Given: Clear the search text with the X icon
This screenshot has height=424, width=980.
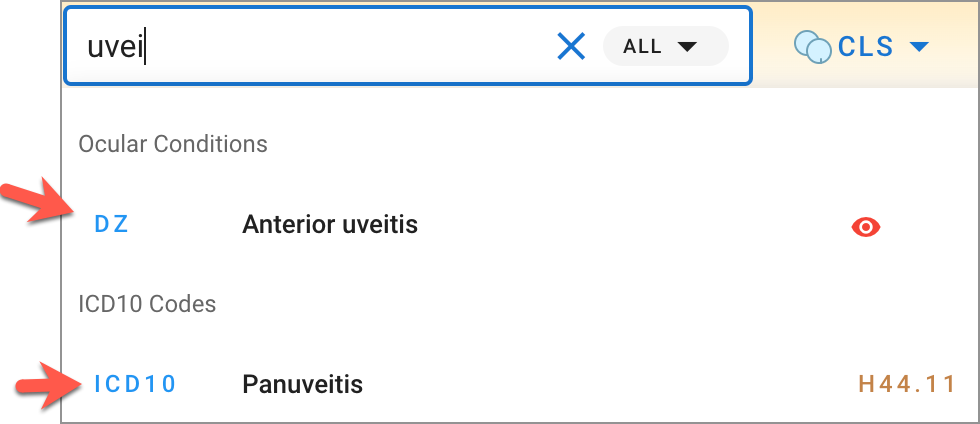Looking at the screenshot, I should point(571,46).
